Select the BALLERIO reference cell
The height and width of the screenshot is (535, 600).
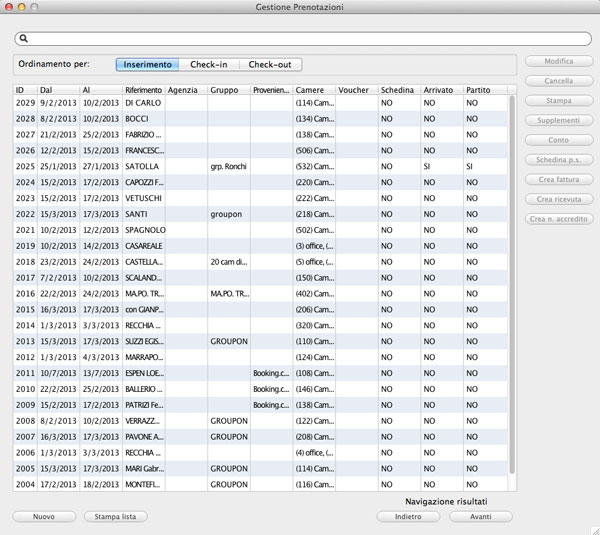click(144, 389)
